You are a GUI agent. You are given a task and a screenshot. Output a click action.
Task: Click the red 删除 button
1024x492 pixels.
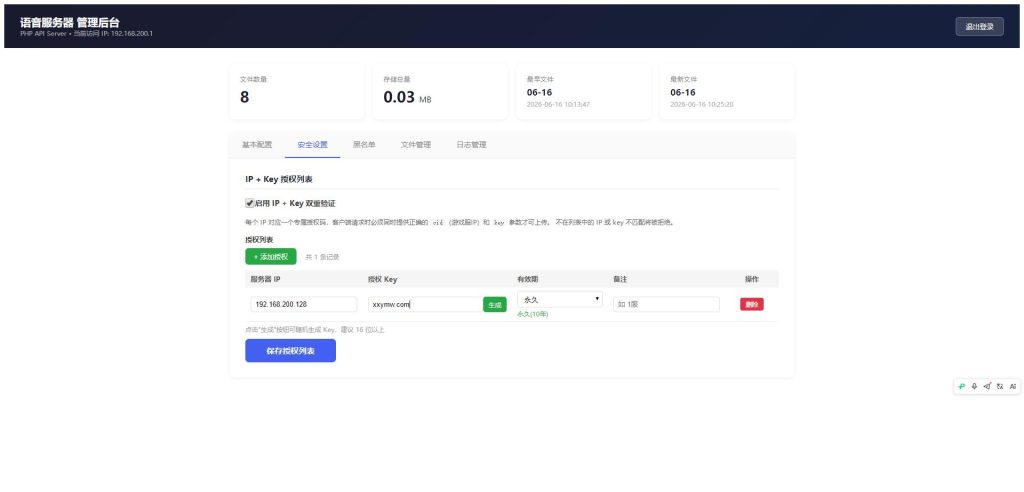click(752, 304)
